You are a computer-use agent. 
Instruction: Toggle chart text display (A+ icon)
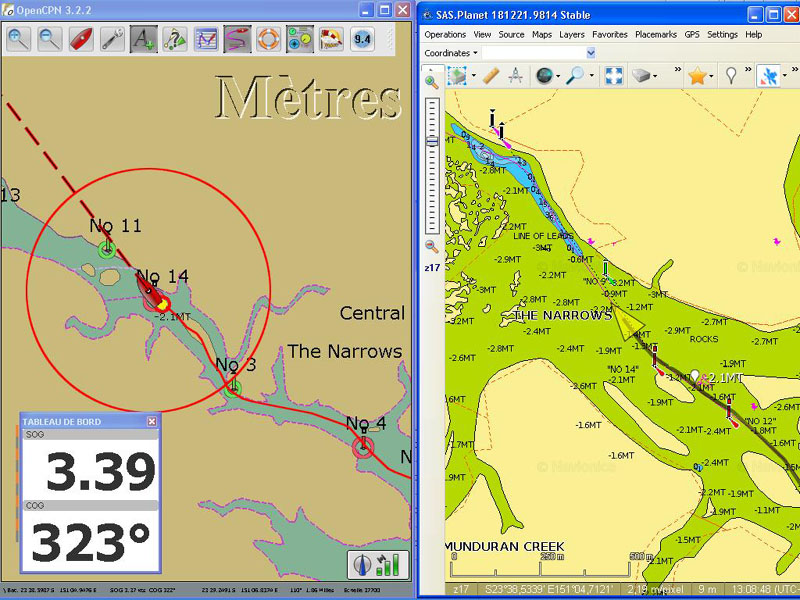tap(143, 39)
